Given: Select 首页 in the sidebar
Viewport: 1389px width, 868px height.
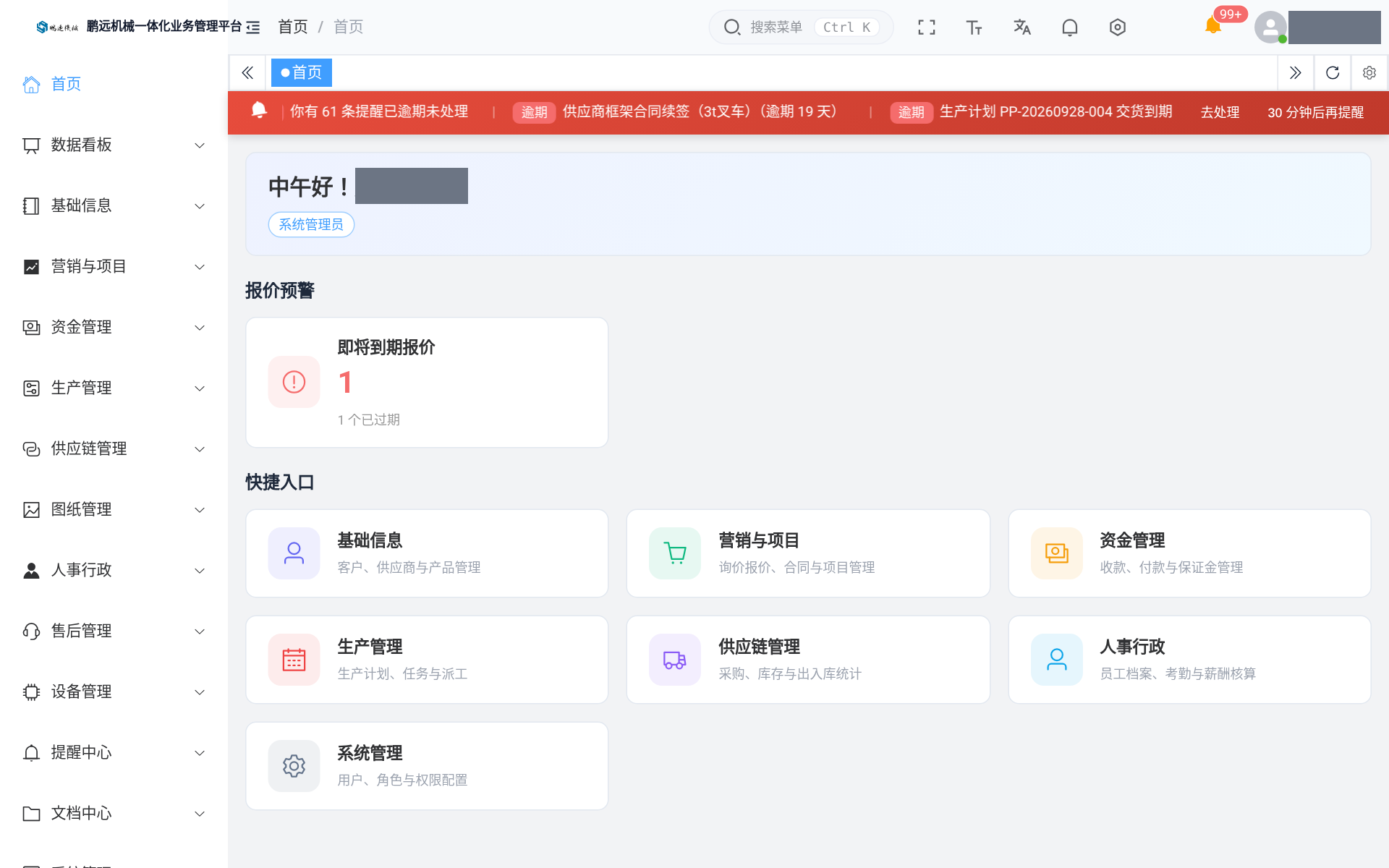Looking at the screenshot, I should pyautogui.click(x=114, y=85).
